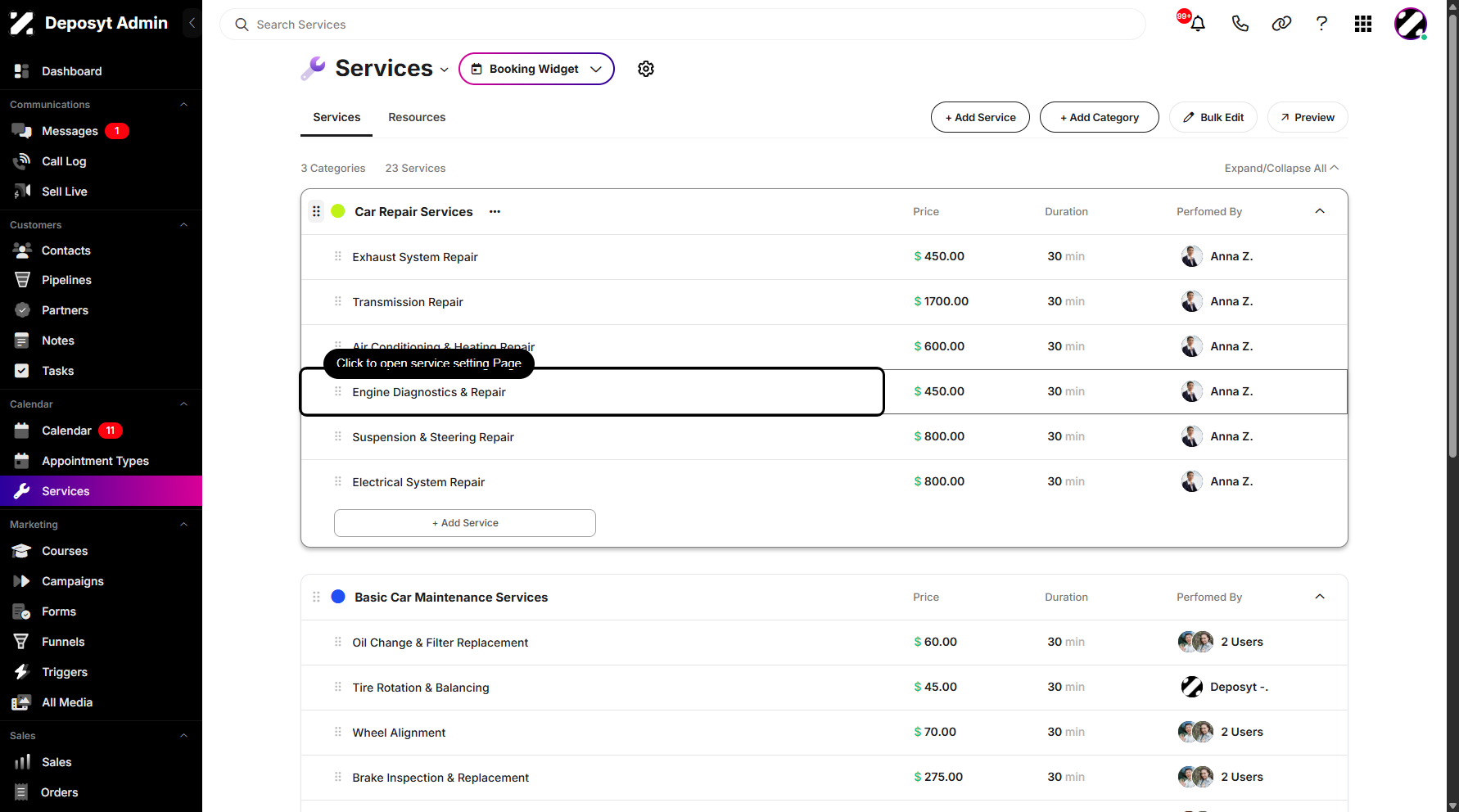Screen dimensions: 1459x812
Task: Open the apps grid icon
Action: coord(1363,24)
